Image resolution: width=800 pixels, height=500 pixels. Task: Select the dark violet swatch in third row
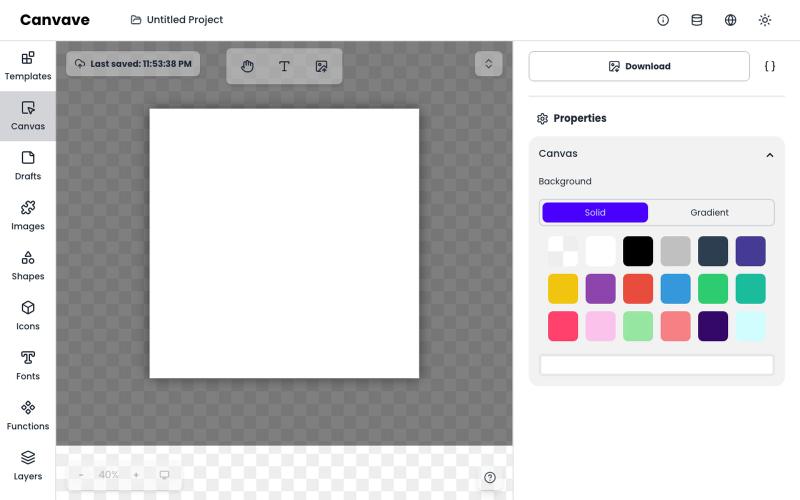pos(713,326)
